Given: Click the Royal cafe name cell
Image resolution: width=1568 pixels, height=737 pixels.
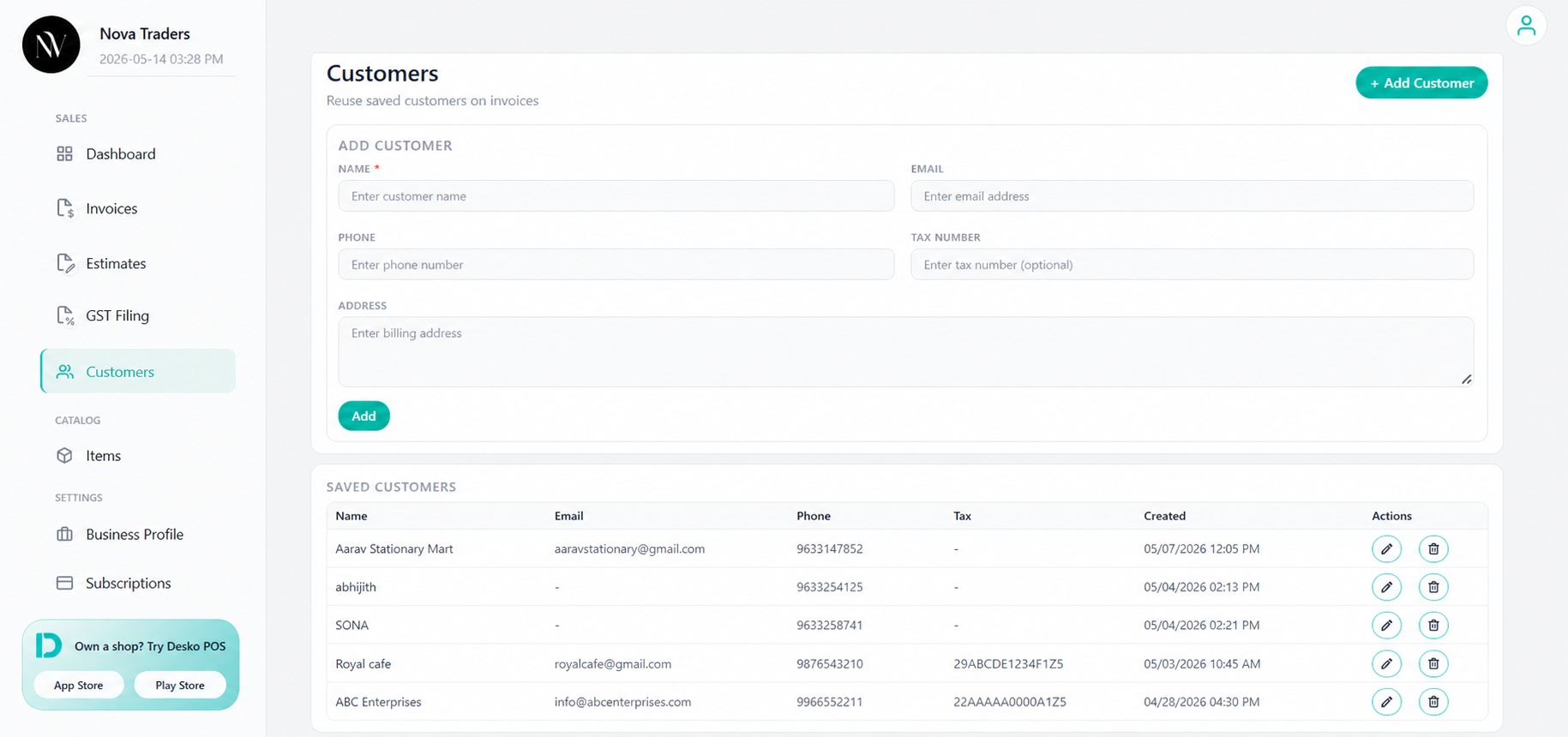Looking at the screenshot, I should pyautogui.click(x=363, y=663).
